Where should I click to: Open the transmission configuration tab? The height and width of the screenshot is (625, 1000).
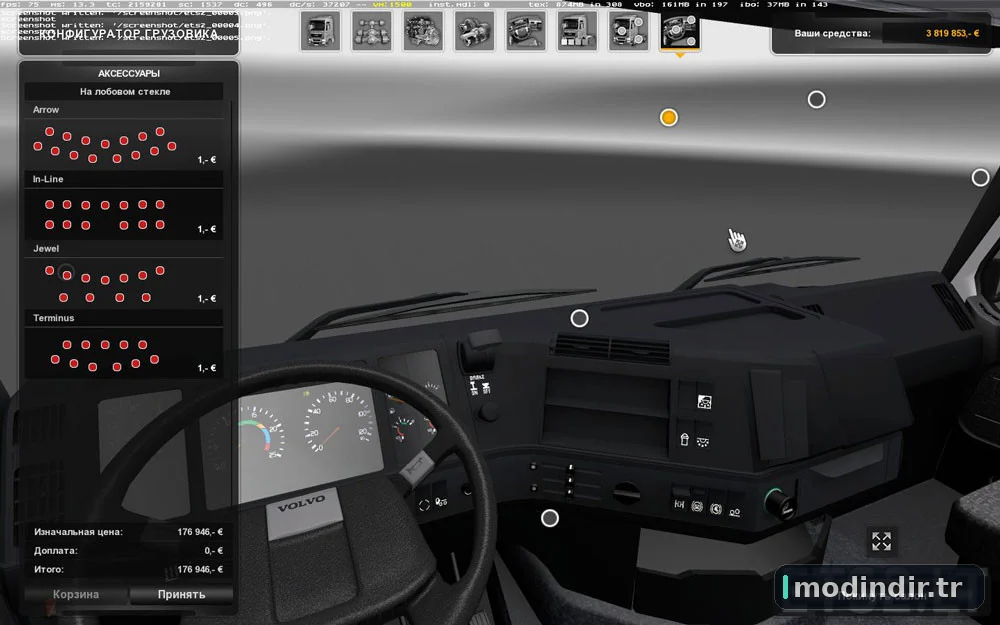[474, 31]
